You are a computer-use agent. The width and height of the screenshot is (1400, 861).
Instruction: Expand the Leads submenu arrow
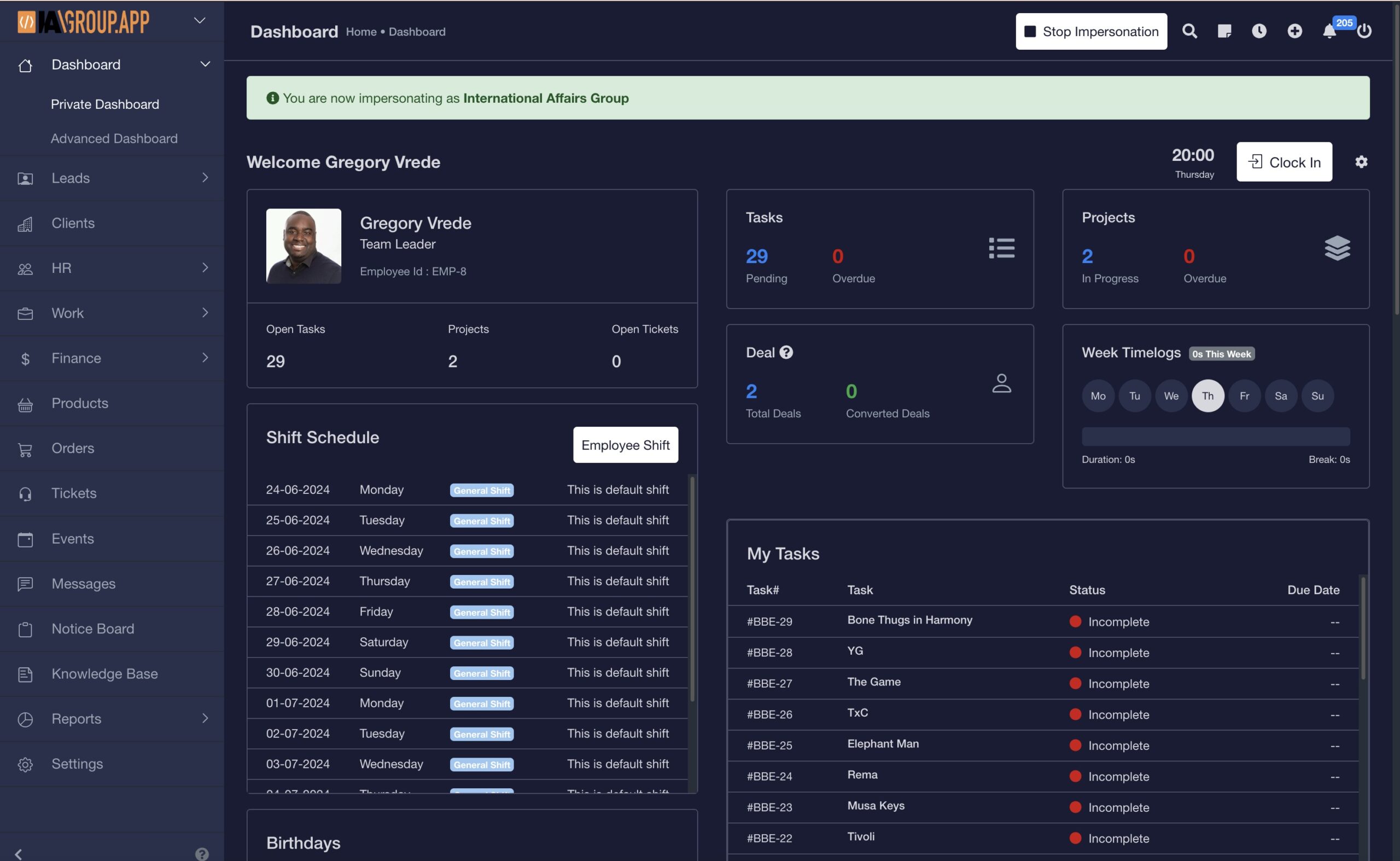tap(205, 178)
